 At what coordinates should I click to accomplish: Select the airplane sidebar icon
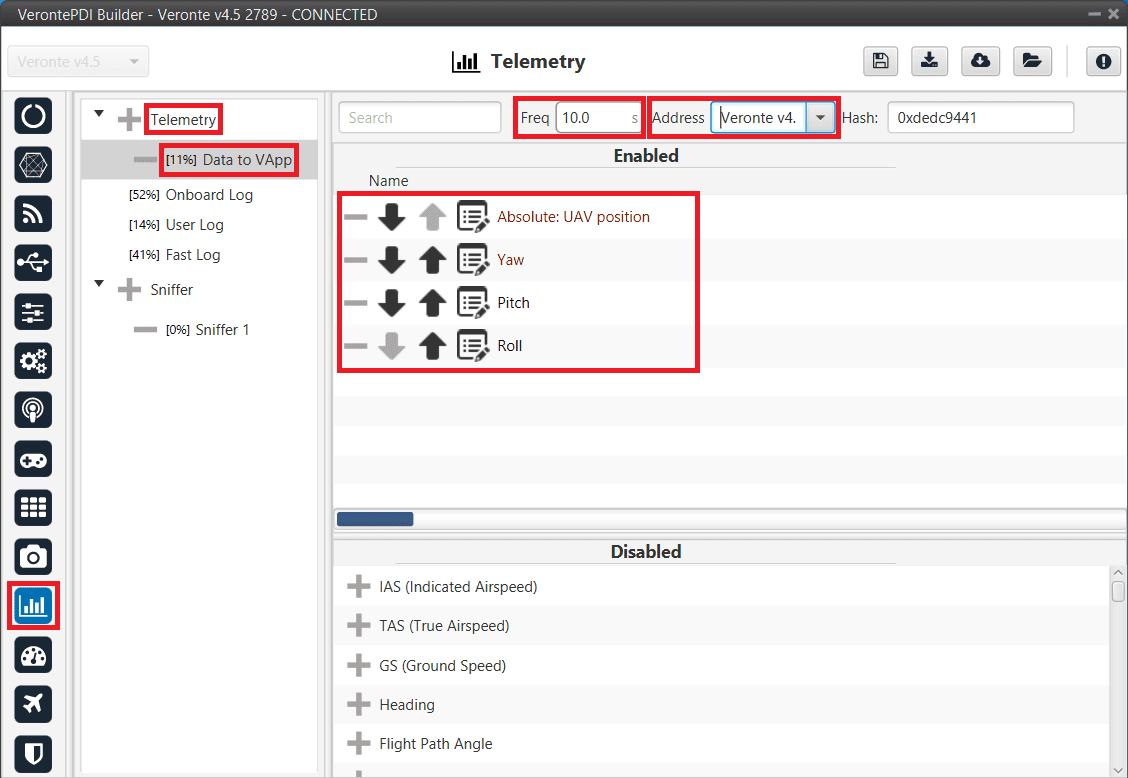click(33, 704)
